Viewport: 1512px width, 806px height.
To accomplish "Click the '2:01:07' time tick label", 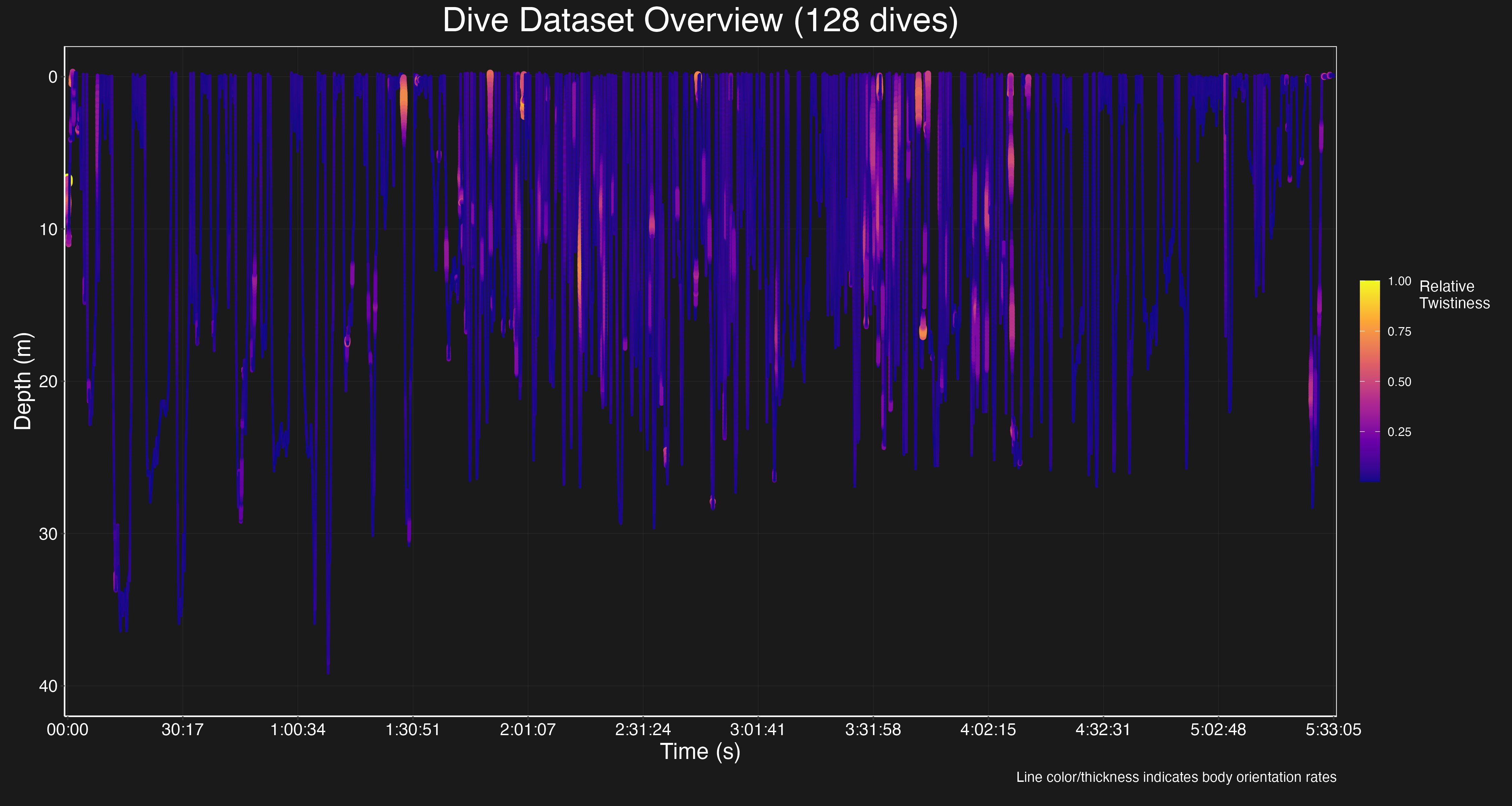I will pos(528,730).
